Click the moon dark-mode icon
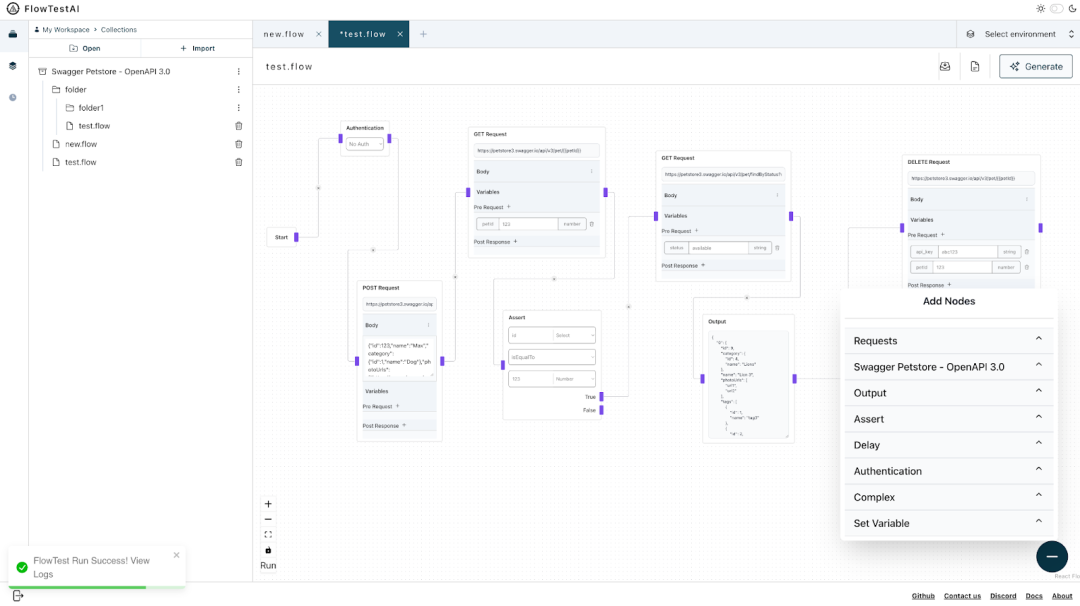The width and height of the screenshot is (1080, 606). pyautogui.click(x=1072, y=9)
